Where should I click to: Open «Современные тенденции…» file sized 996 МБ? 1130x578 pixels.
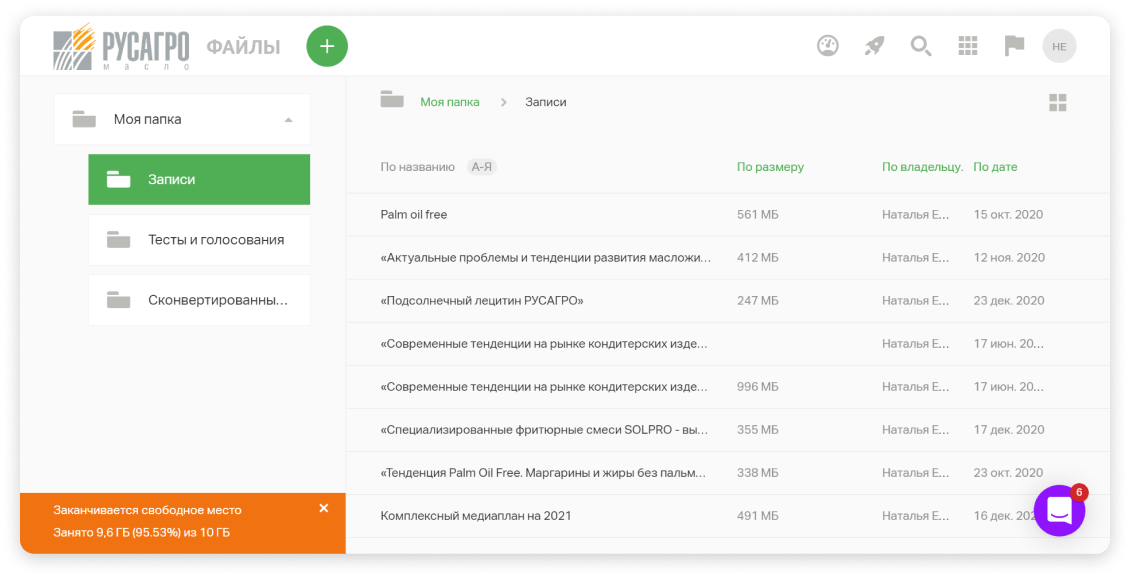(x=544, y=387)
